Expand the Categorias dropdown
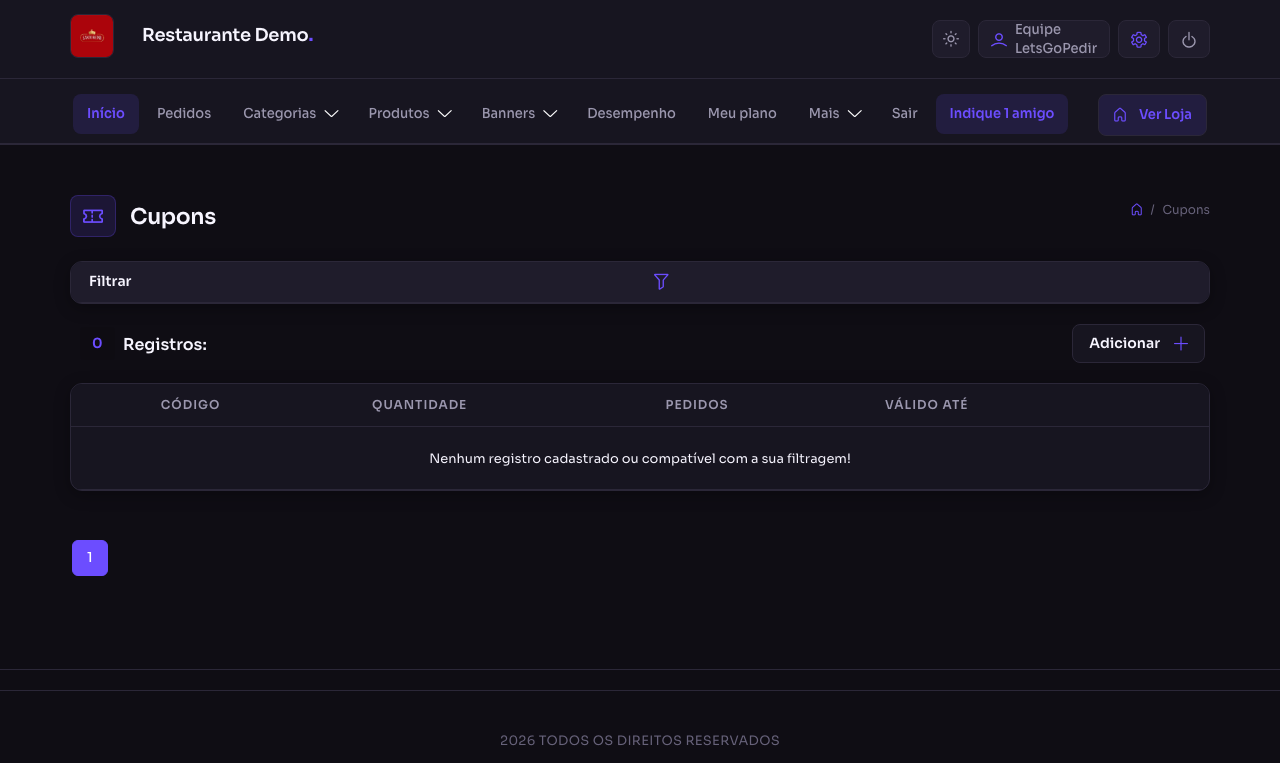 point(291,114)
